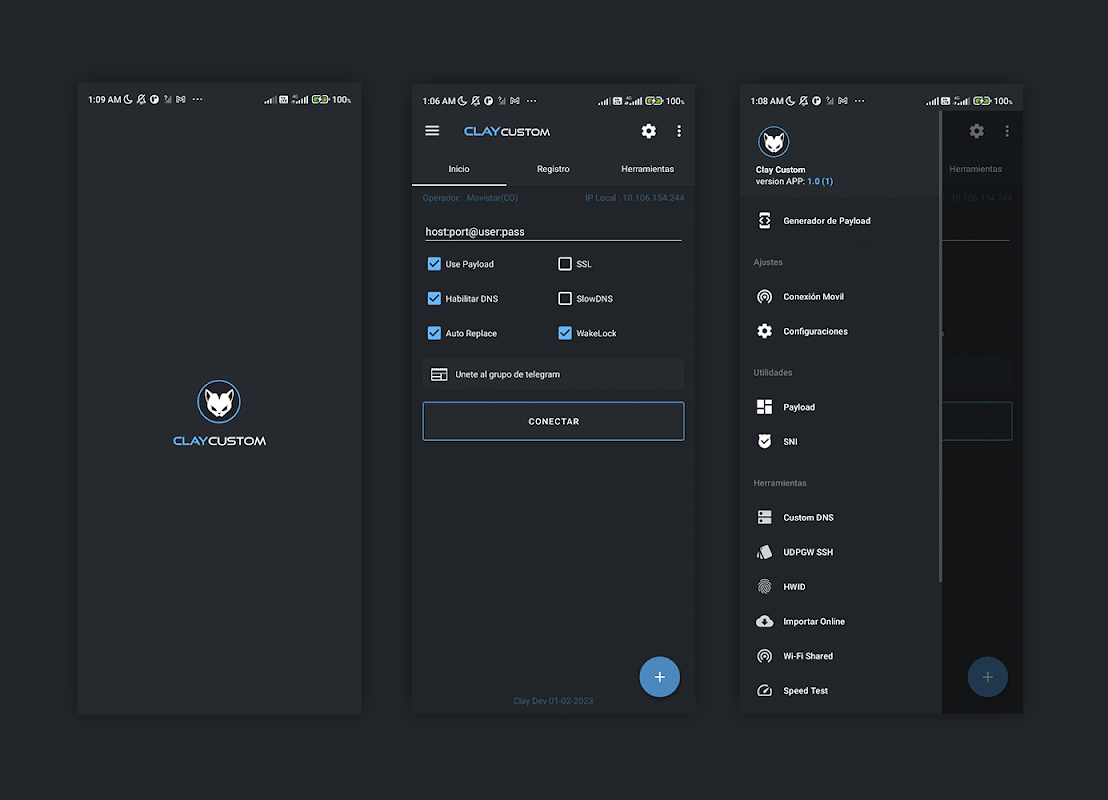Select Wi-Fi Shared in the drawer
Viewport: 1108px width, 800px height.
(841, 656)
